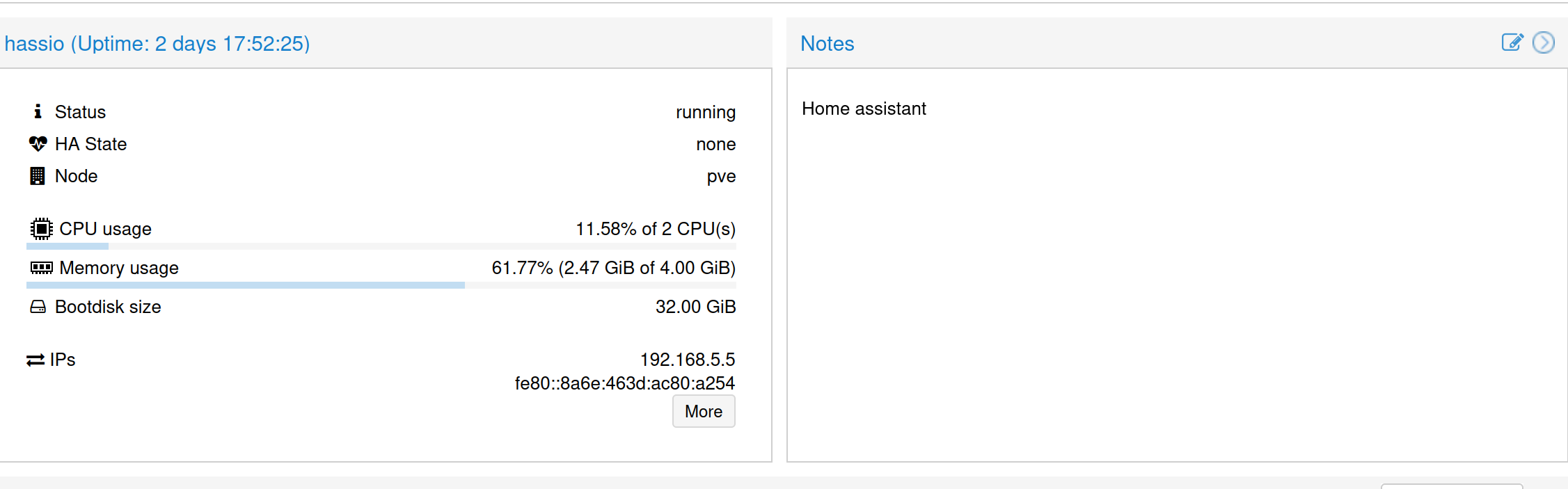
Task: Click the Home assistant note text
Action: pyautogui.click(x=864, y=109)
